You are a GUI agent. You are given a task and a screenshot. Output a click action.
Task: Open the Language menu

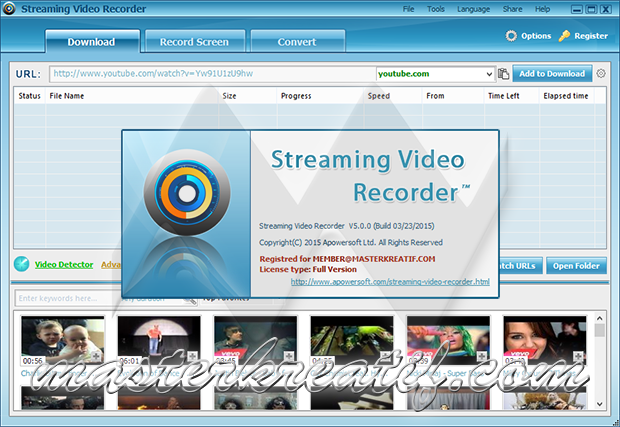(473, 9)
